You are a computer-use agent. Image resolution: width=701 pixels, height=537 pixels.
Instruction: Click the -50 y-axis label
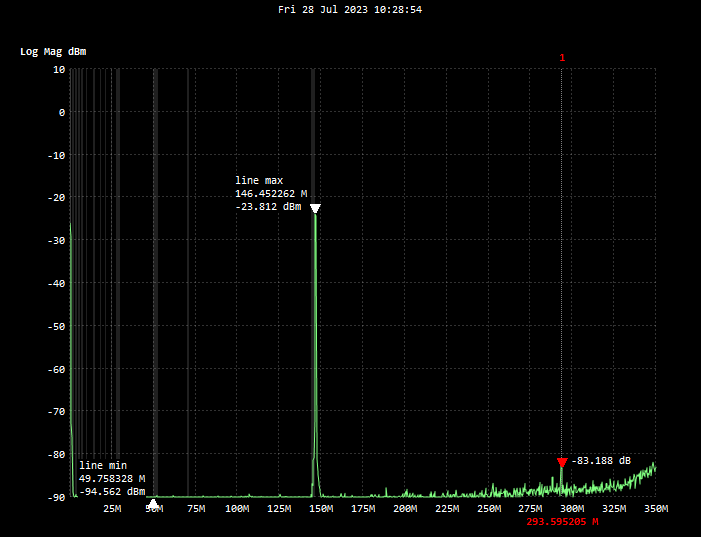click(55, 326)
